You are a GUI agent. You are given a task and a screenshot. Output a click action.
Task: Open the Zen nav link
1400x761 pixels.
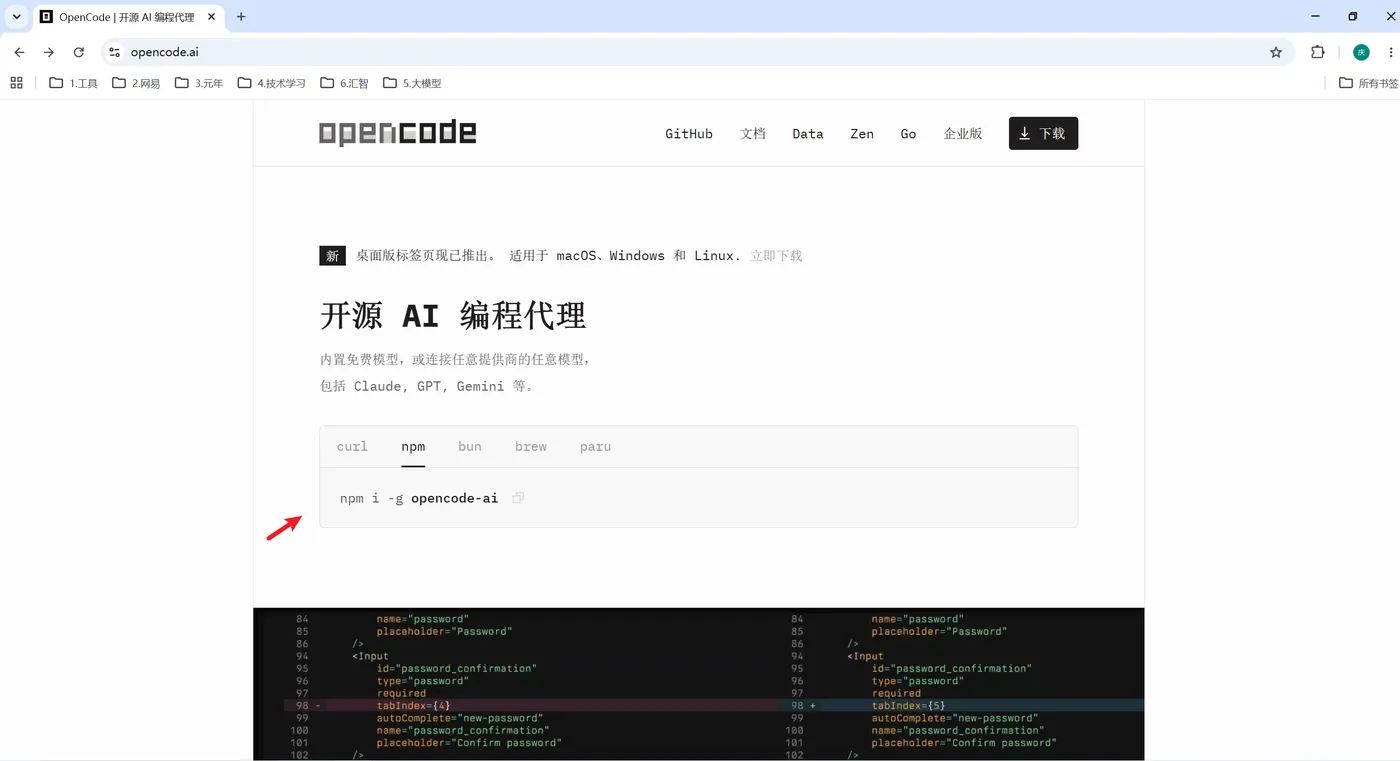point(862,133)
